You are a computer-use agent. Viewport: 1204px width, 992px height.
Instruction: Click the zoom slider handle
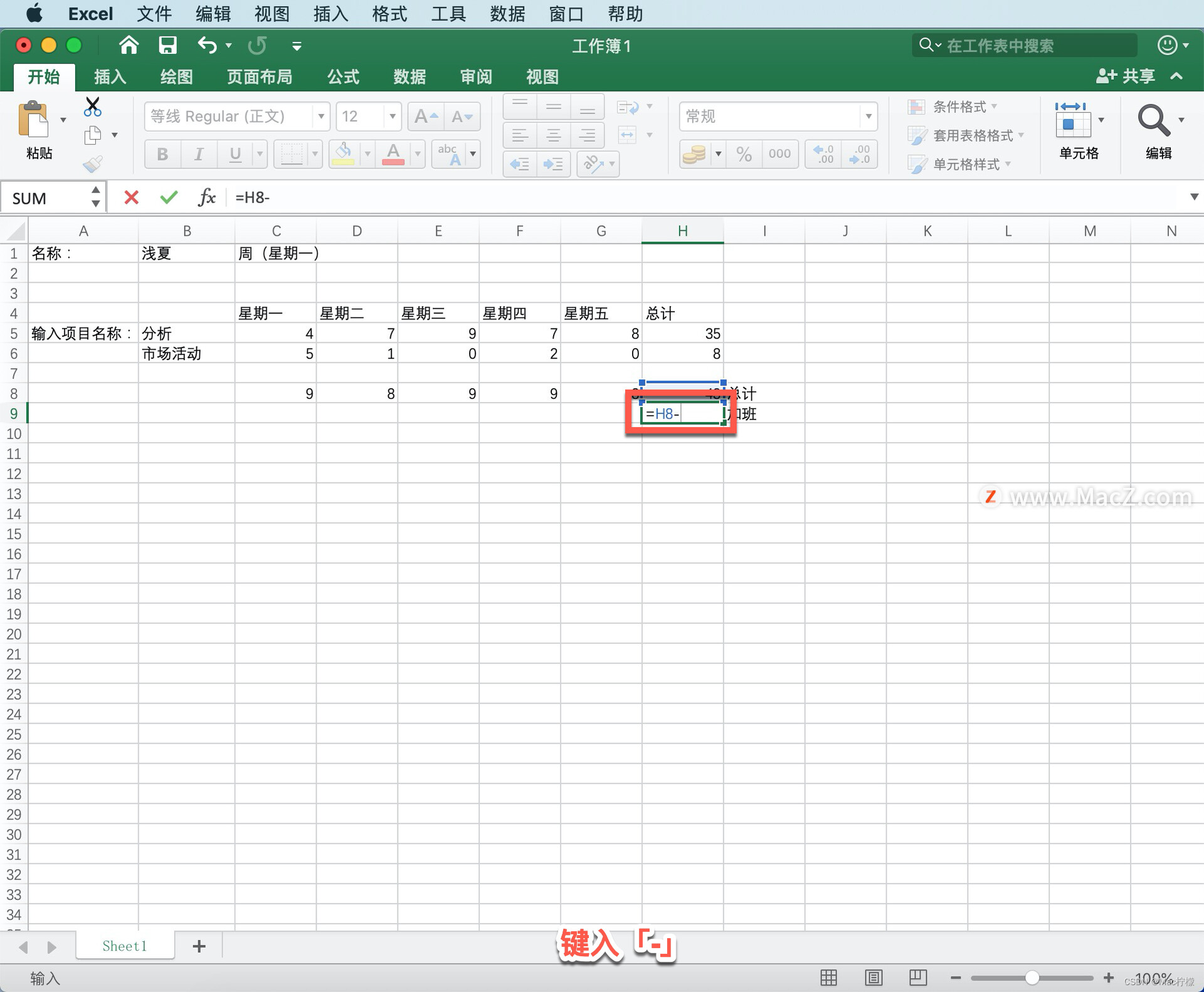tap(1032, 978)
